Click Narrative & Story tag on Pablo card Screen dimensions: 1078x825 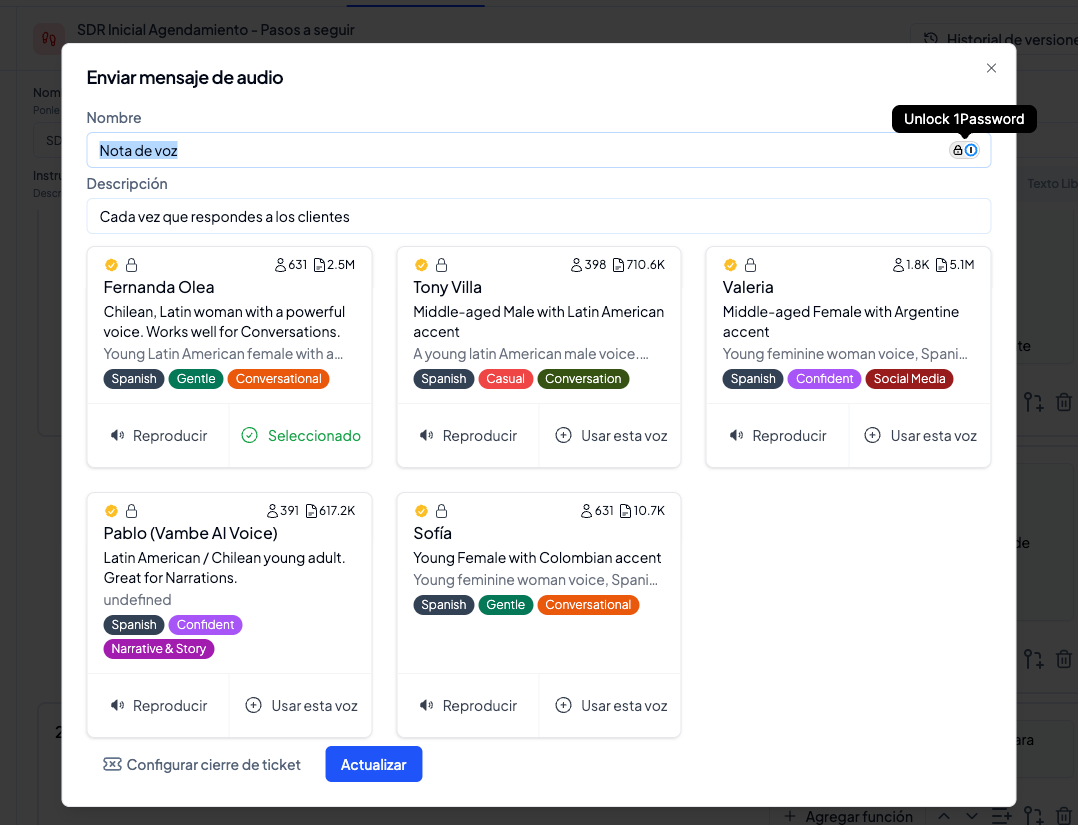tap(159, 649)
